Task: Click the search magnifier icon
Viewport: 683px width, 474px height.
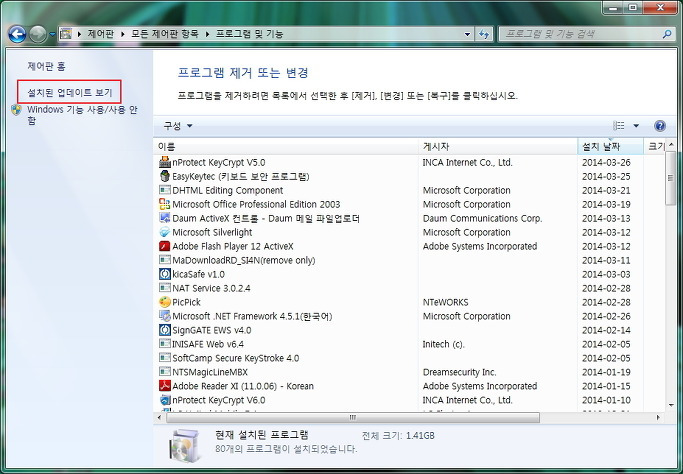Action: click(667, 34)
